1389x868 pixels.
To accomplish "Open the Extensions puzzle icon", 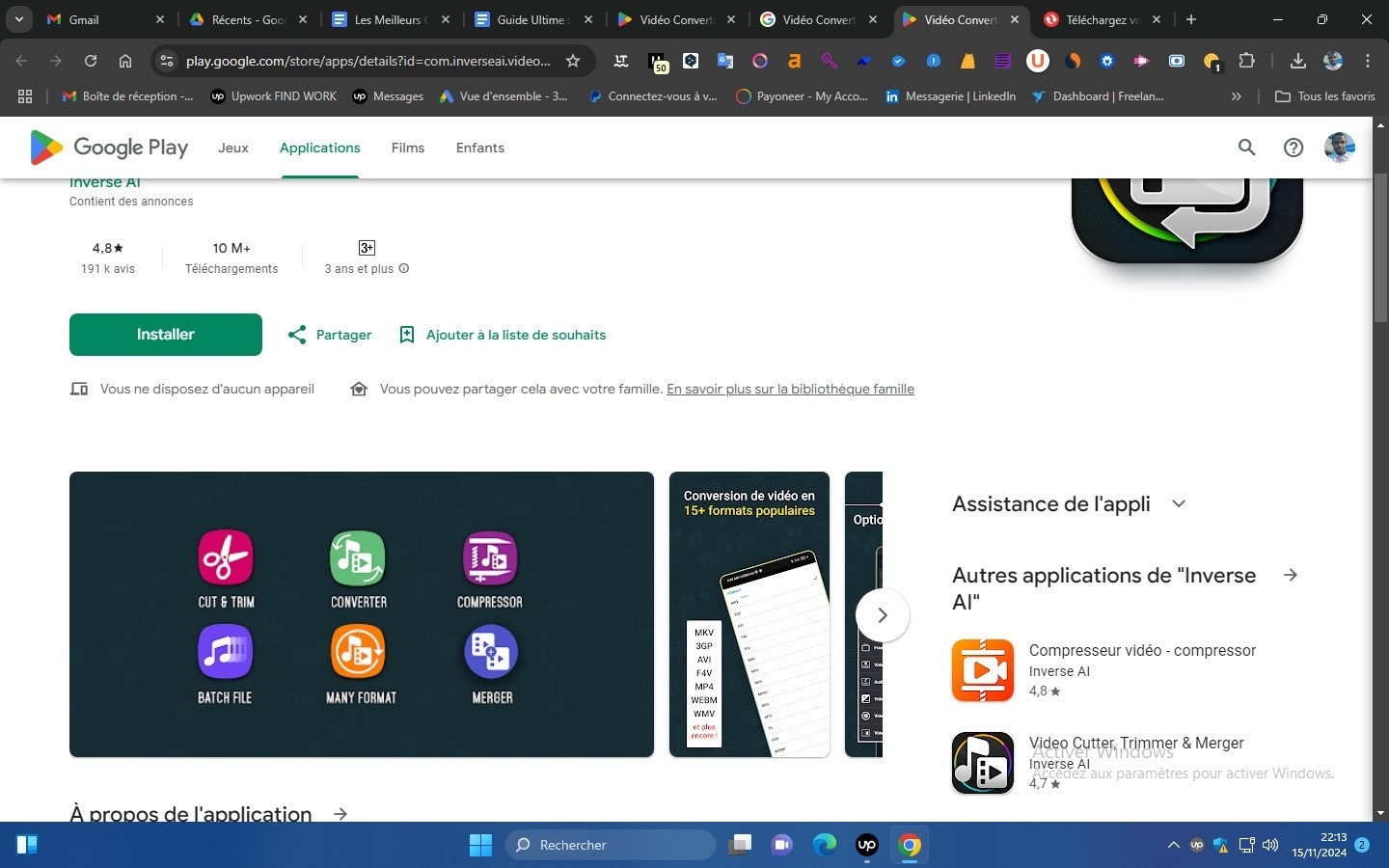I will [1247, 61].
